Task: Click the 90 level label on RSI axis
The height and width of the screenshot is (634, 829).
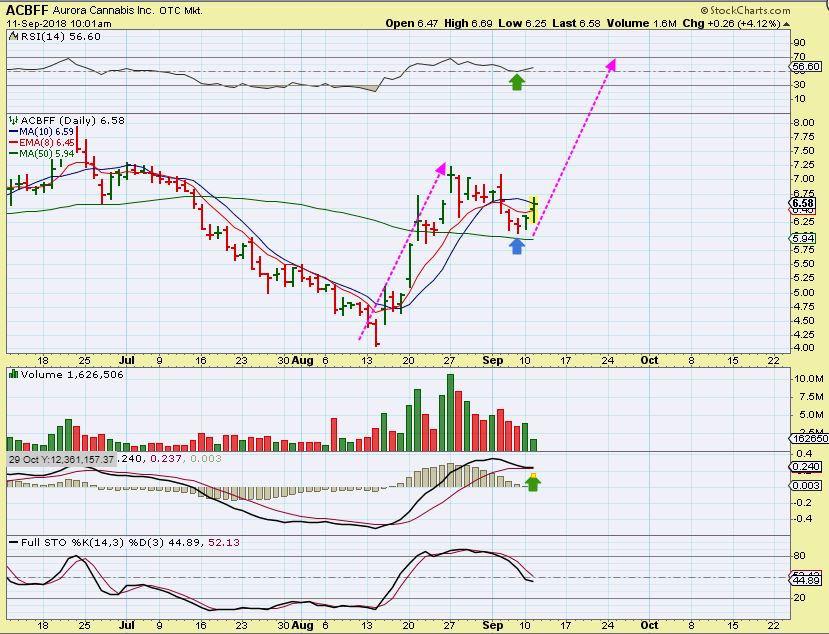Action: pos(799,43)
